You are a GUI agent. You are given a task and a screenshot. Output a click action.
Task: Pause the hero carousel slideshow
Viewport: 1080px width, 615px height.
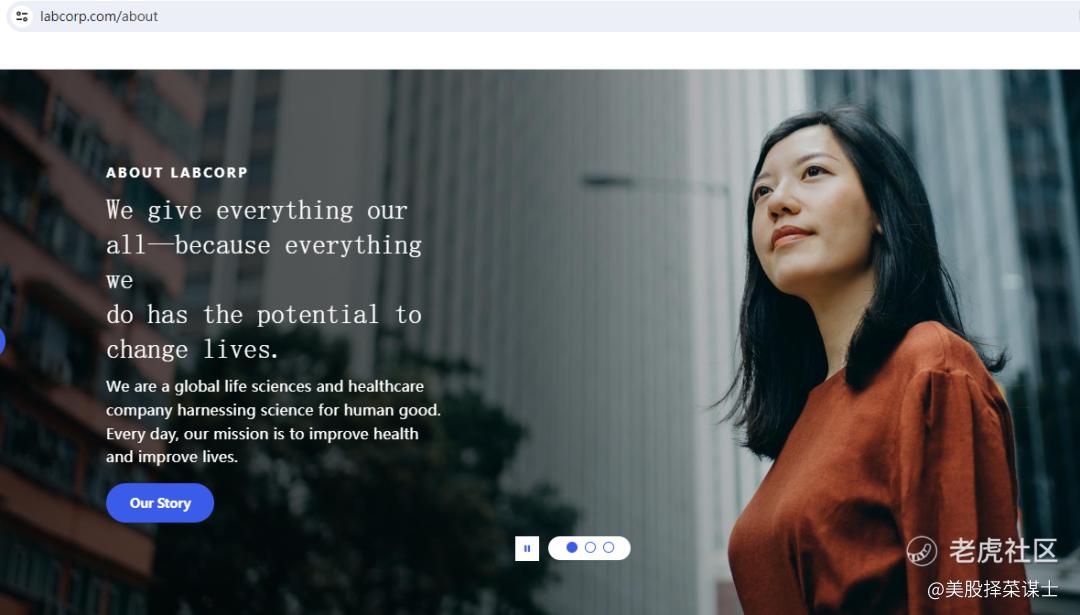[527, 548]
